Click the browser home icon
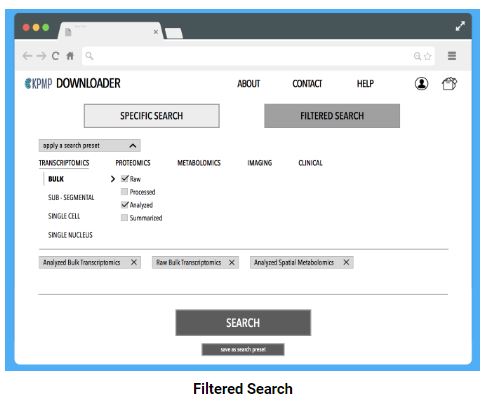This screenshot has width=486, height=403. click(70, 56)
